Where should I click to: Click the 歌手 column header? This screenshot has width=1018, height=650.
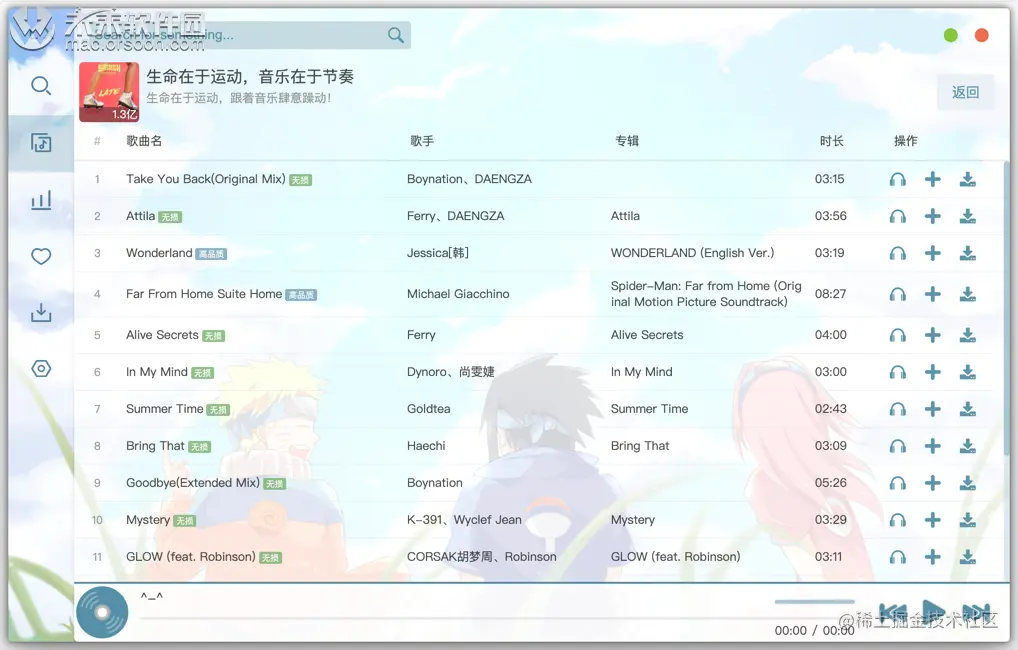pyautogui.click(x=422, y=141)
